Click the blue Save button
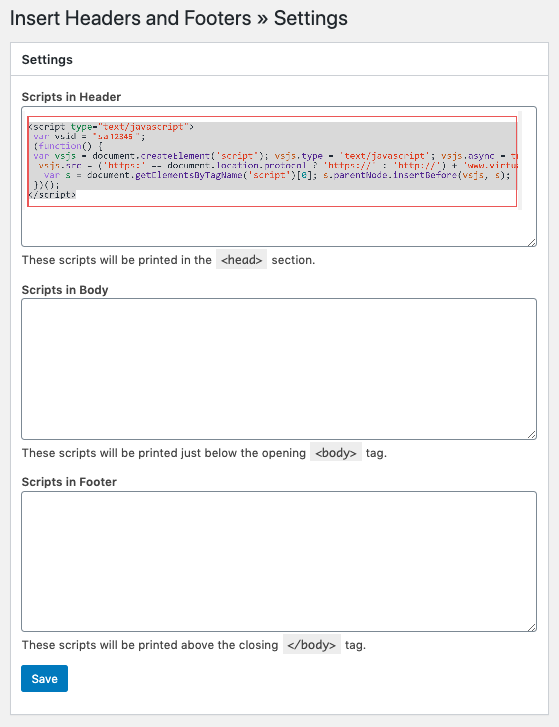Image resolution: width=559 pixels, height=727 pixels. pyautogui.click(x=44, y=678)
